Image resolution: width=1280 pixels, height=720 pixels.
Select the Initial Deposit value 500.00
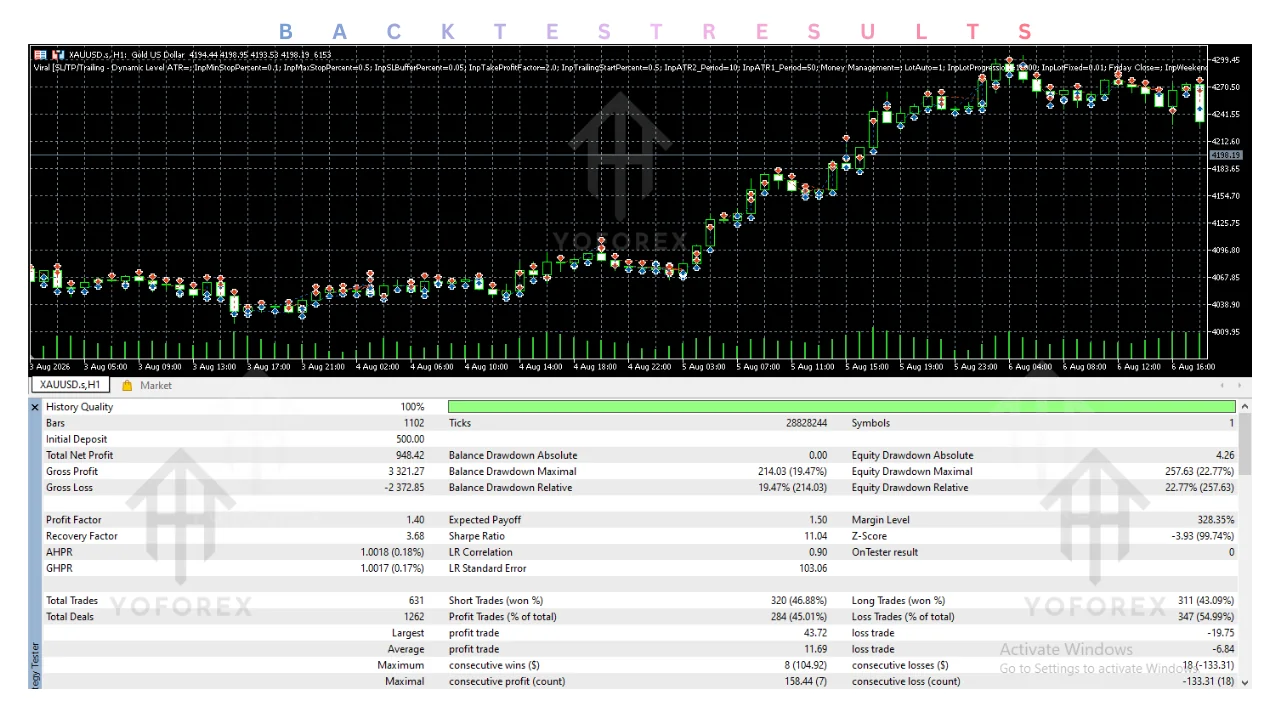click(x=409, y=439)
